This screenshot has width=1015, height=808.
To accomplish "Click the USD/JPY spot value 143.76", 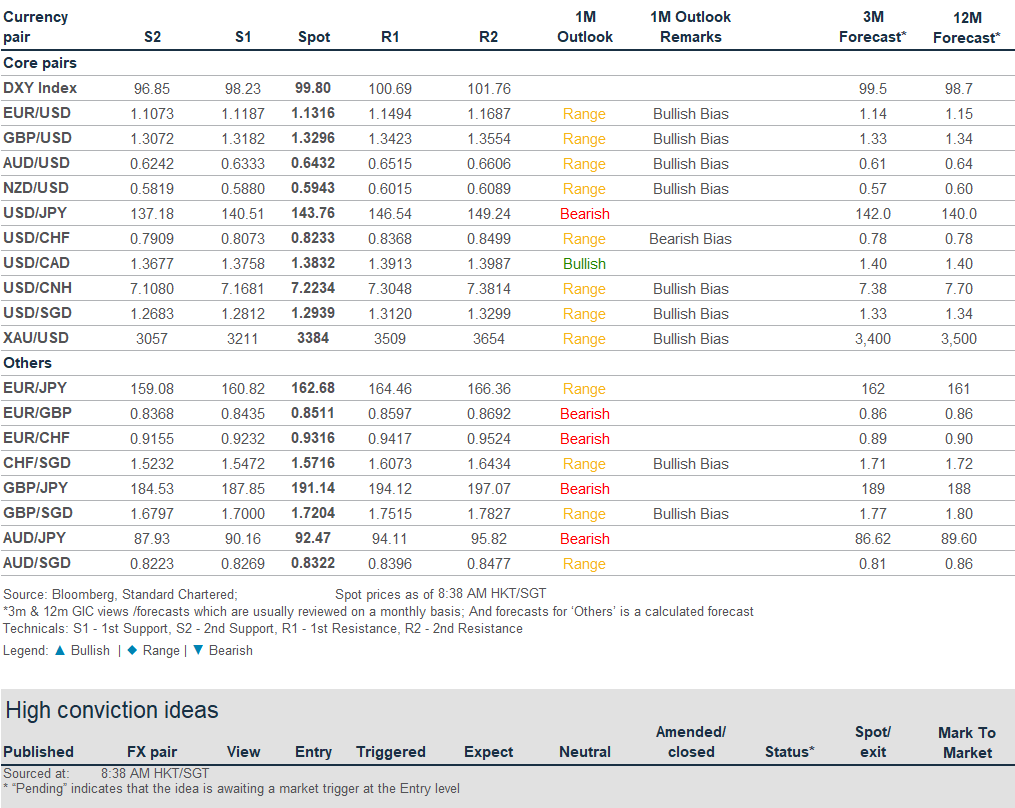I will (313, 212).
